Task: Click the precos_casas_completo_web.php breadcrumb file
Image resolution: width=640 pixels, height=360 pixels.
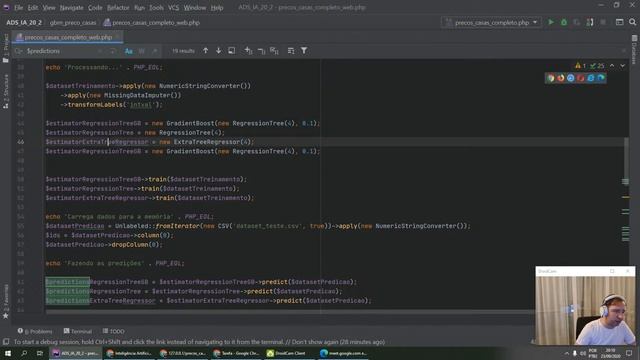Action: click(x=152, y=22)
